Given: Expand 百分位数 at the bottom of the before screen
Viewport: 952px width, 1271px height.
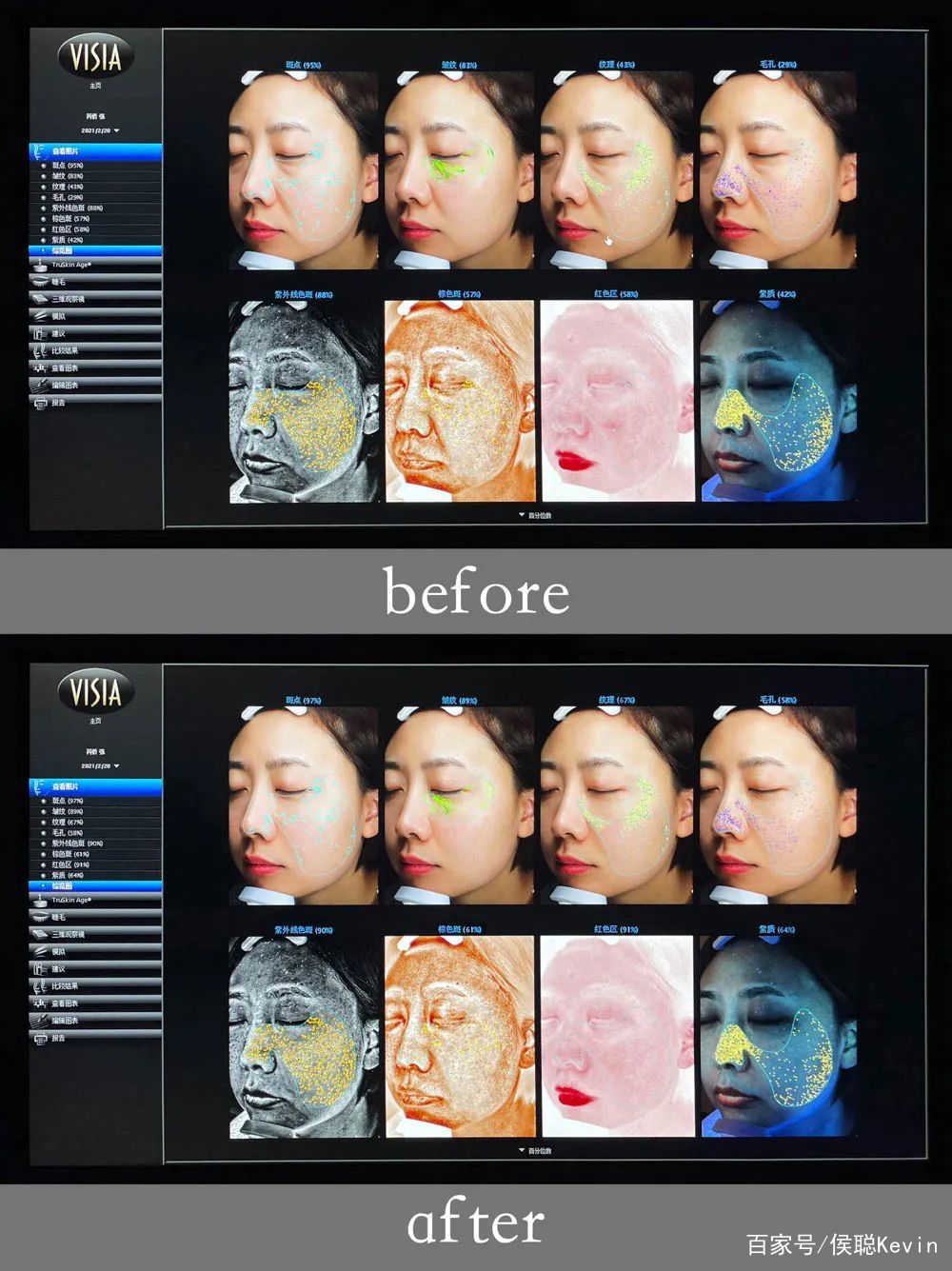Looking at the screenshot, I should pos(535,515).
